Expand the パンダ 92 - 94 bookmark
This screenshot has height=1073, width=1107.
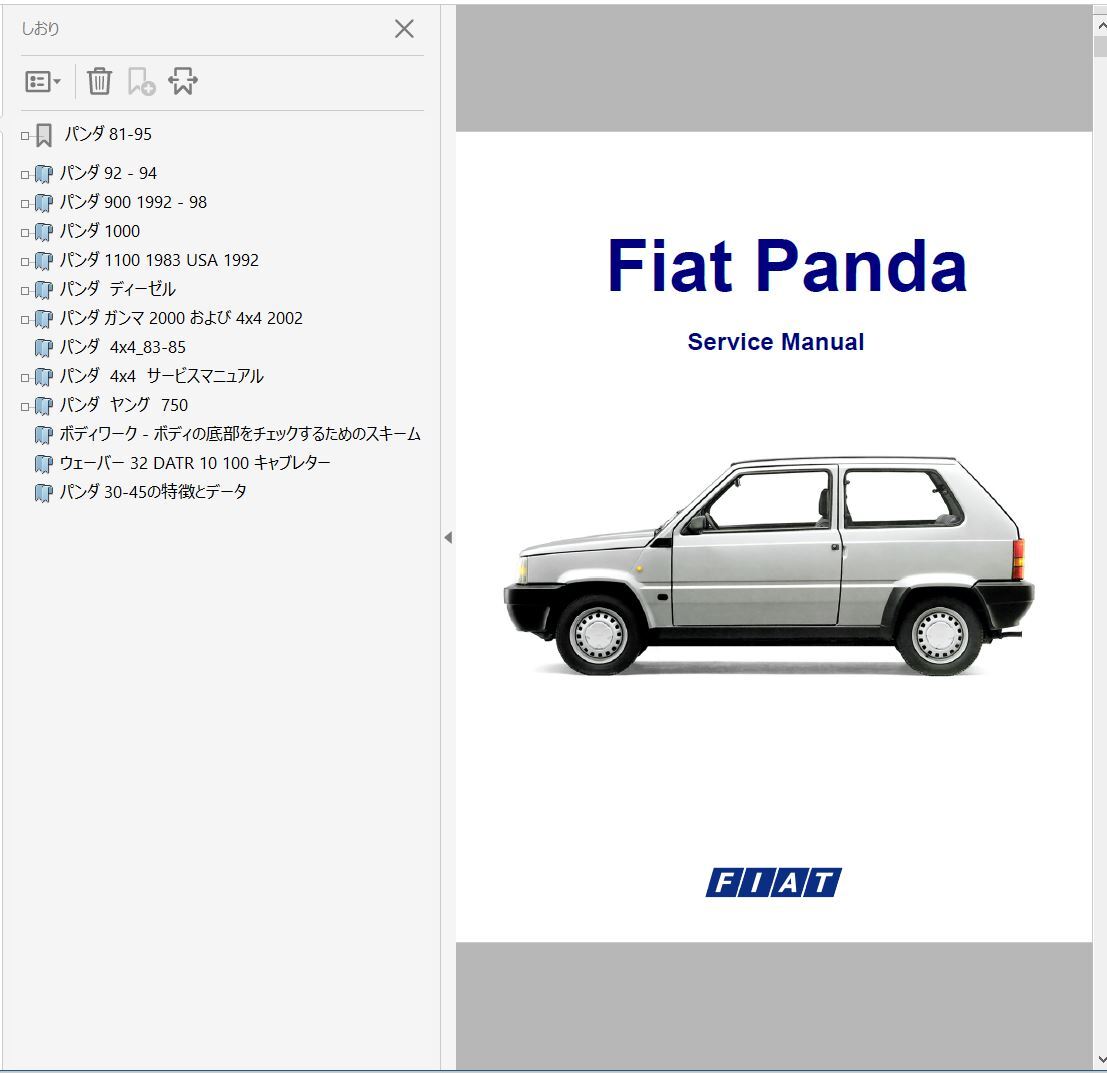coord(24,173)
